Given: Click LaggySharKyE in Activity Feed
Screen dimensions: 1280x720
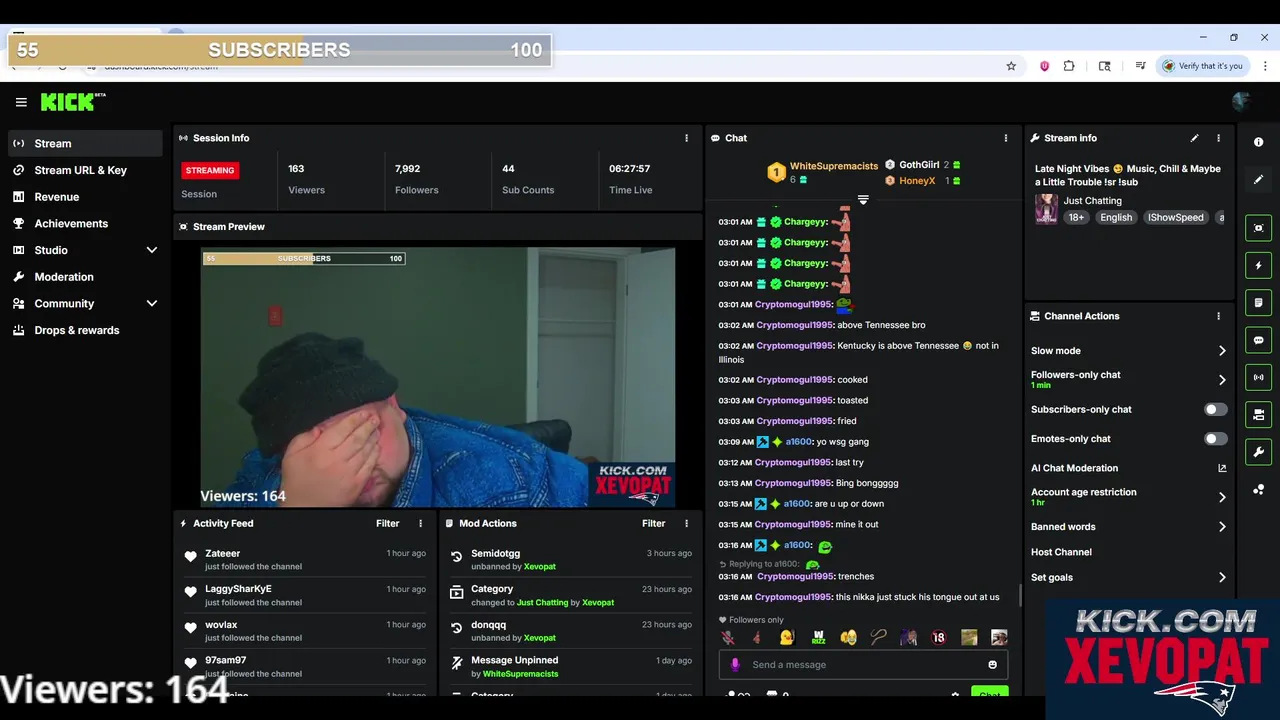Looking at the screenshot, I should click(238, 589).
